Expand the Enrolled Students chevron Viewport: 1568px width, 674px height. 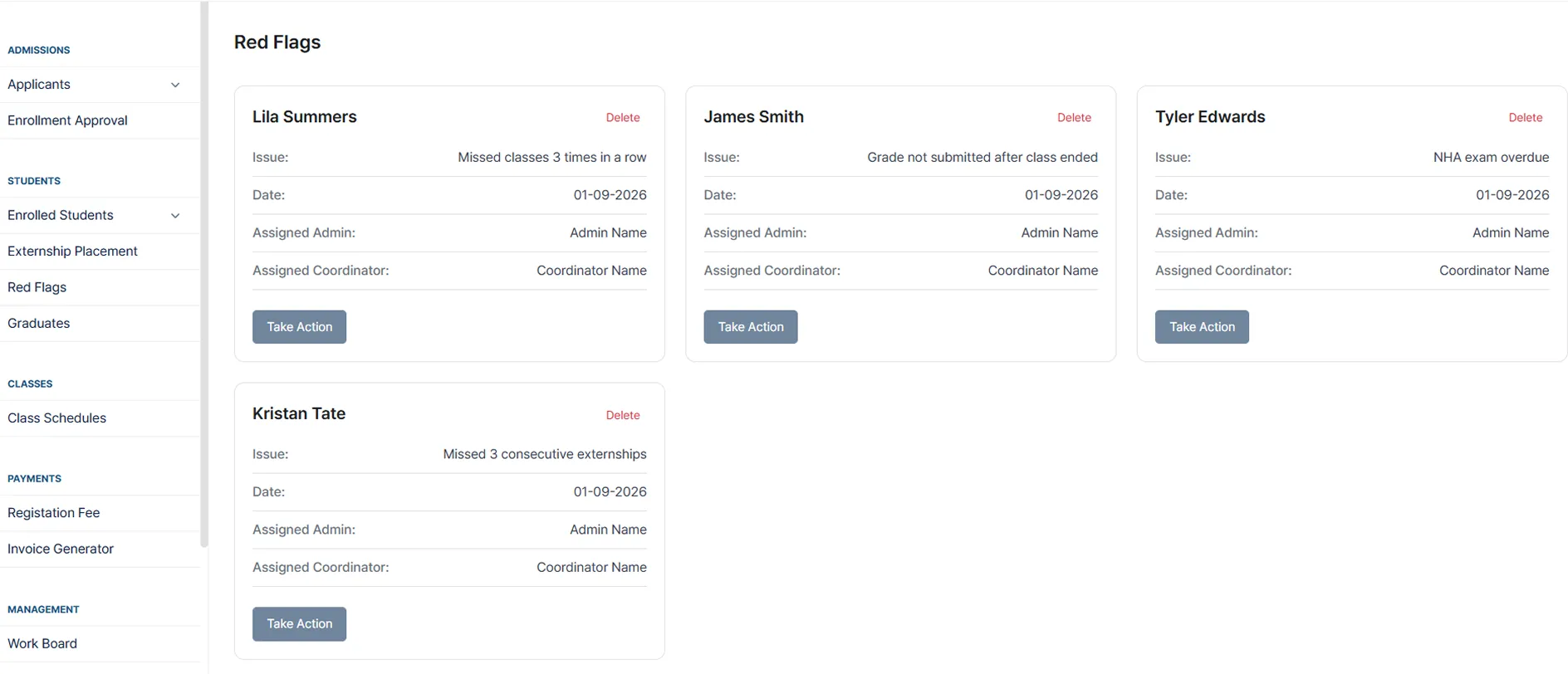pos(175,216)
